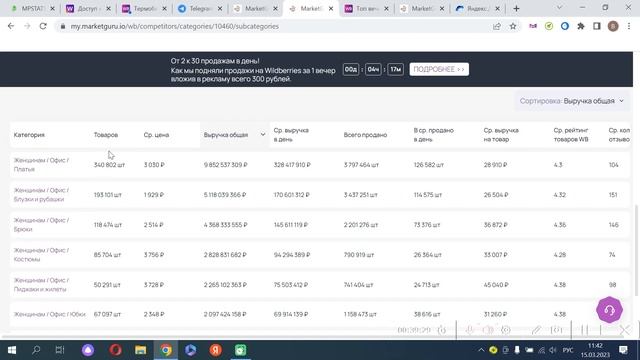Open the Extensions puzzle menu
The width and height of the screenshot is (640, 360).
[x=581, y=26]
